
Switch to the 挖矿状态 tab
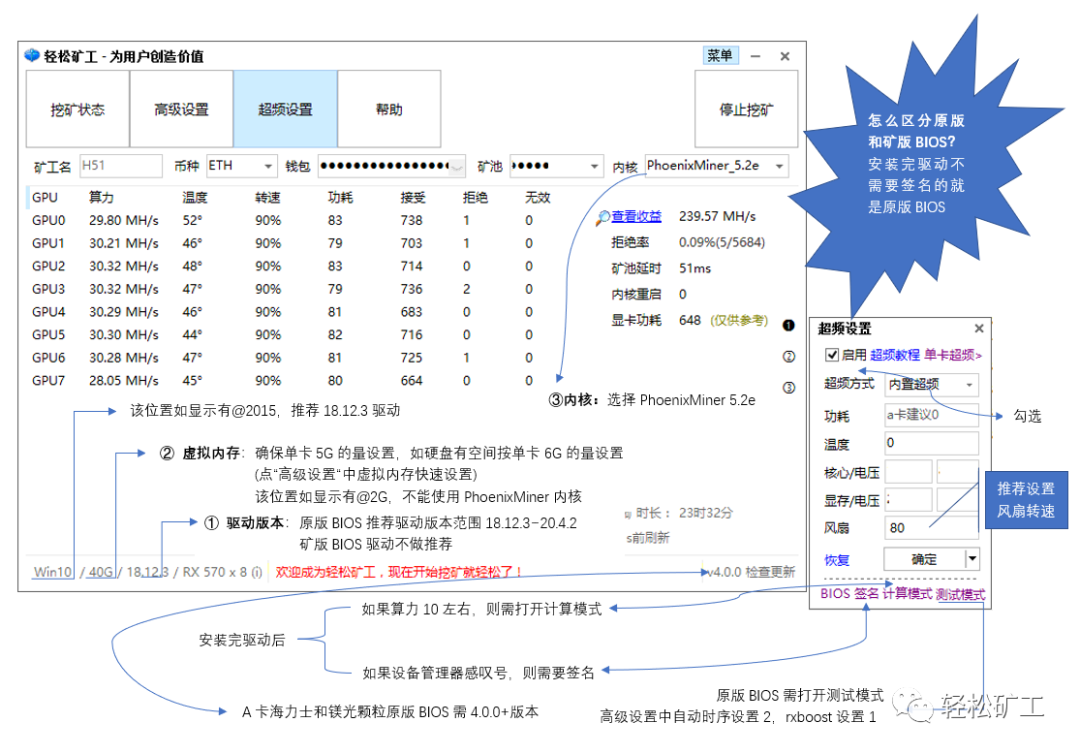(77, 109)
